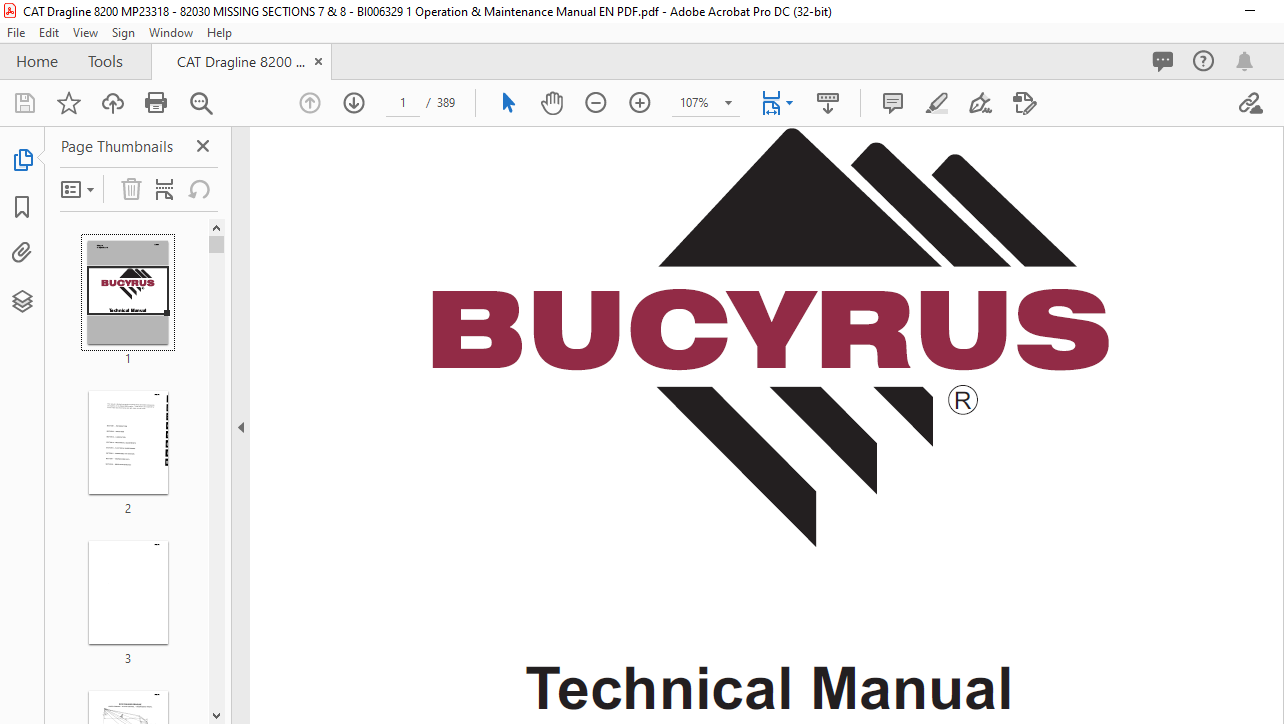
Task: Open the find text magnifier icon
Action: click(201, 103)
